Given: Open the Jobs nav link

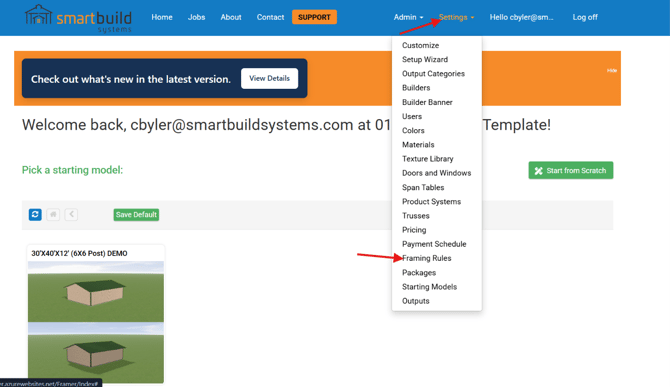Looking at the screenshot, I should coord(197,17).
